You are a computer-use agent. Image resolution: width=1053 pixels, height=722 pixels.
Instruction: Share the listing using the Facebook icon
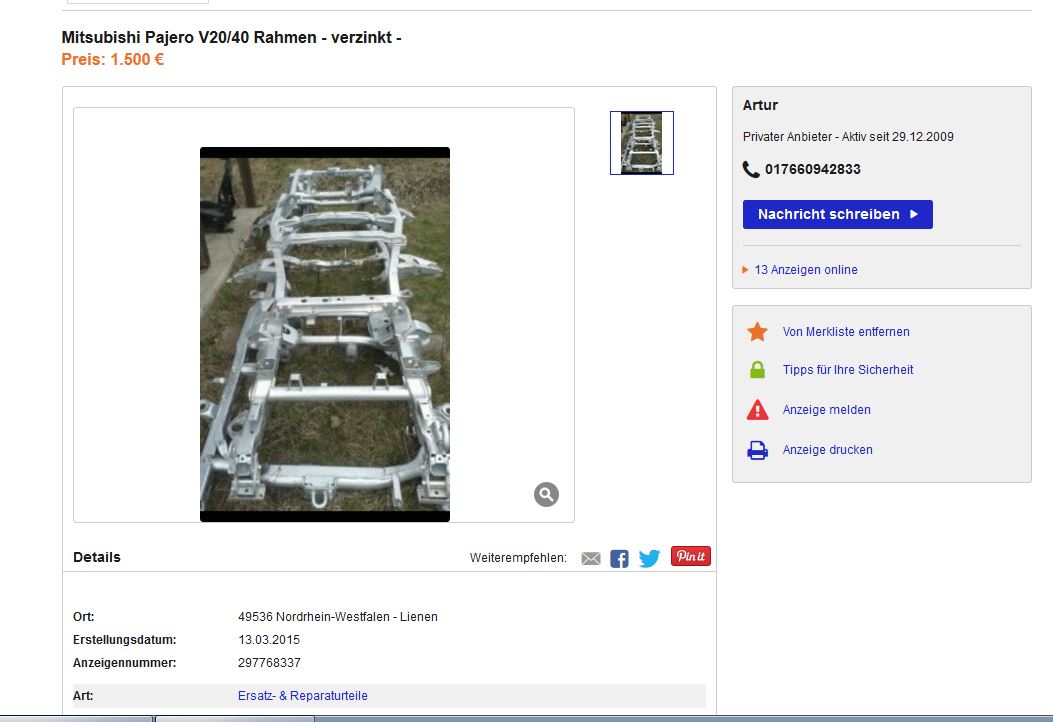[620, 558]
